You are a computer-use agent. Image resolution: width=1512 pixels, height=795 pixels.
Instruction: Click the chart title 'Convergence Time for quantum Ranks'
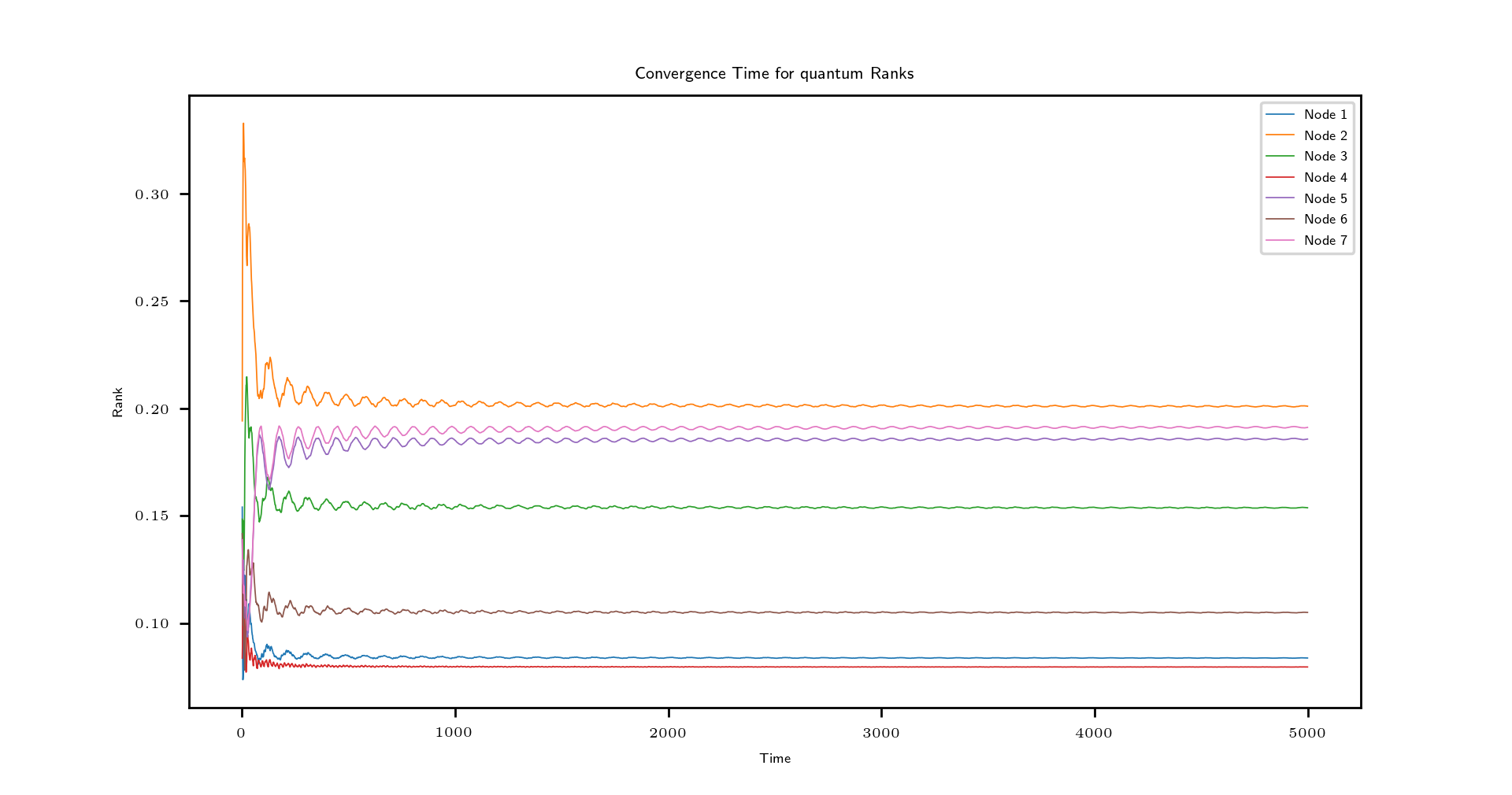pos(774,74)
